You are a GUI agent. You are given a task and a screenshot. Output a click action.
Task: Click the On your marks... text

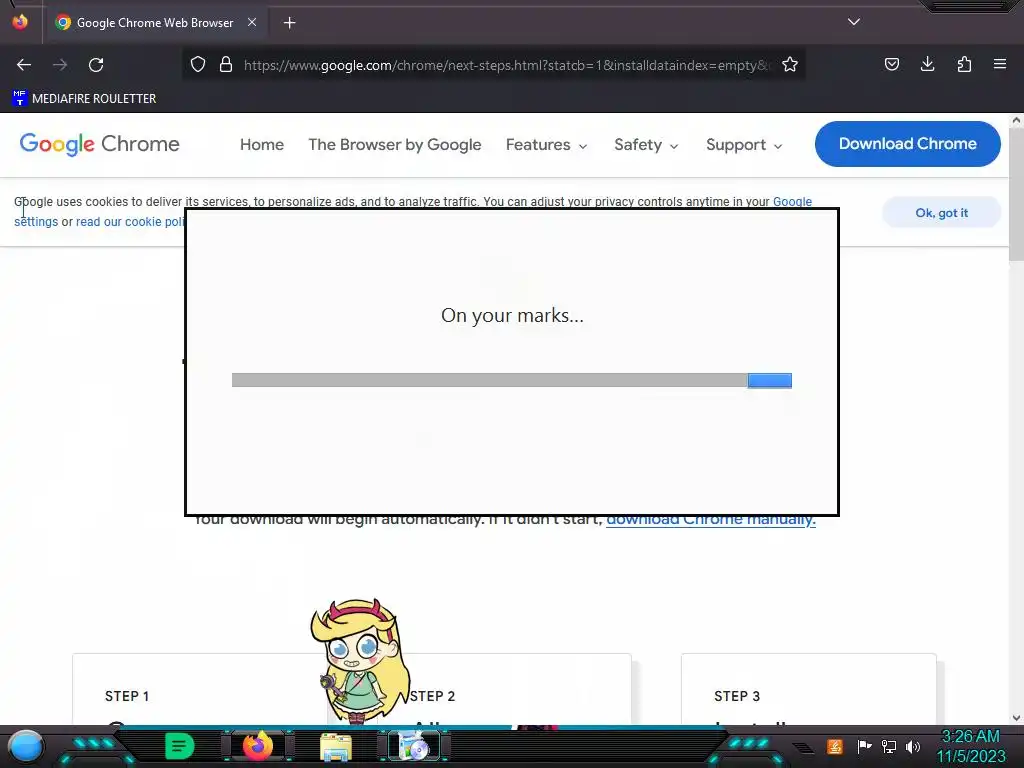[x=512, y=315]
